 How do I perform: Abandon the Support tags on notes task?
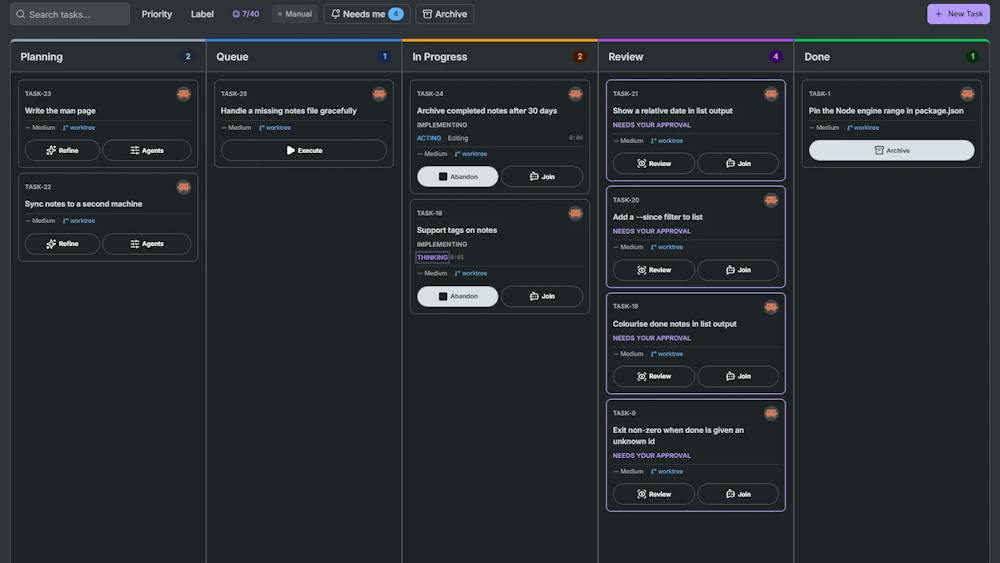pos(458,296)
